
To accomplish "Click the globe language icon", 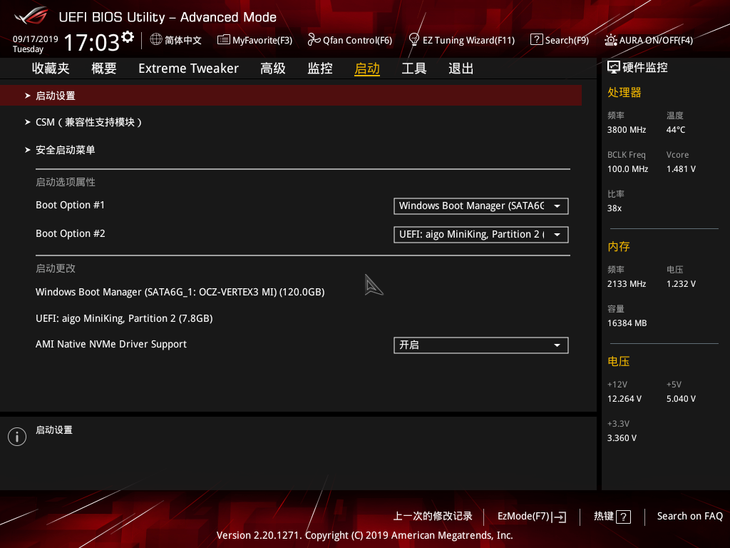I will 156,40.
